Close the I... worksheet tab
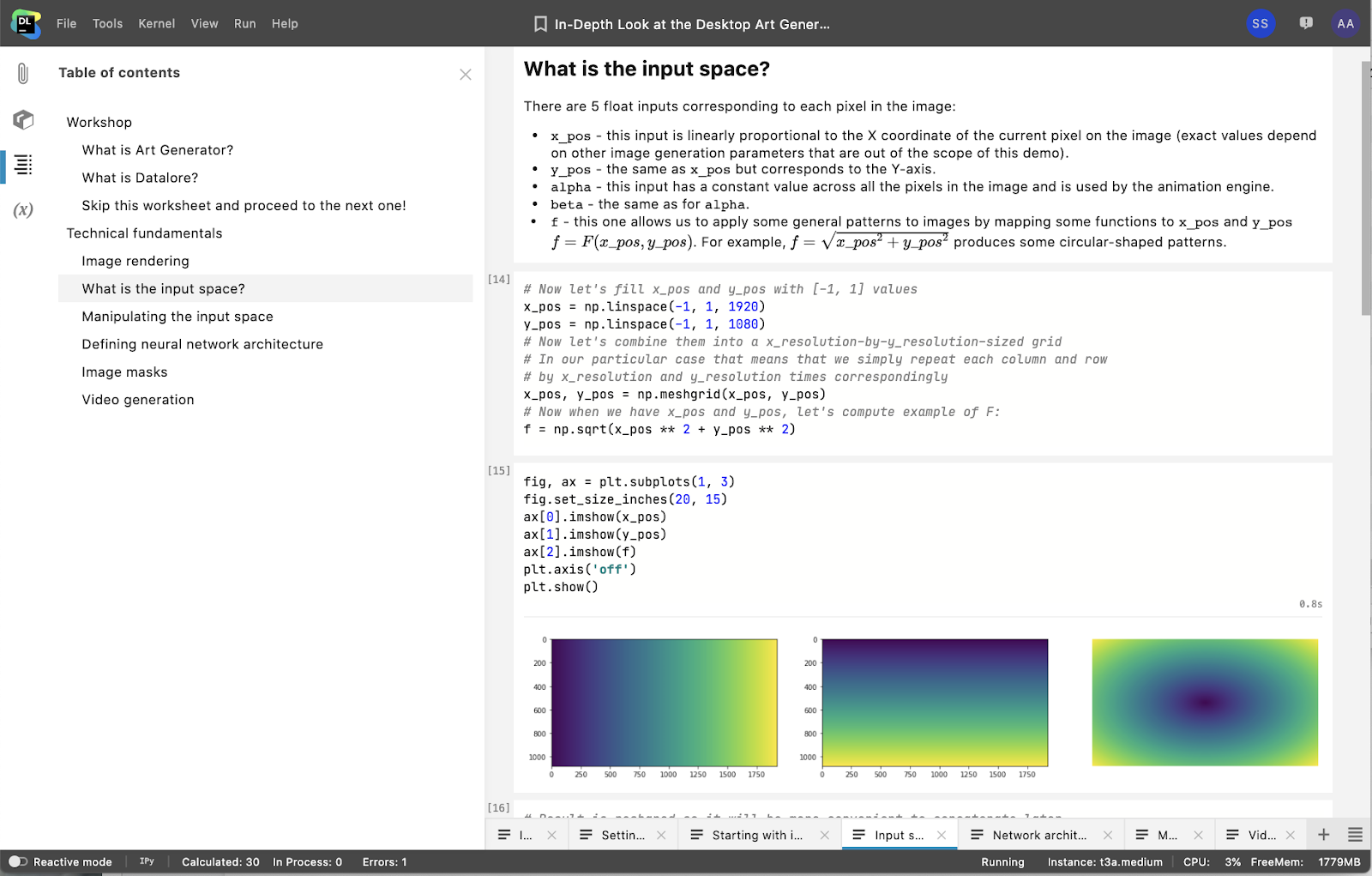1372x876 pixels. click(551, 835)
